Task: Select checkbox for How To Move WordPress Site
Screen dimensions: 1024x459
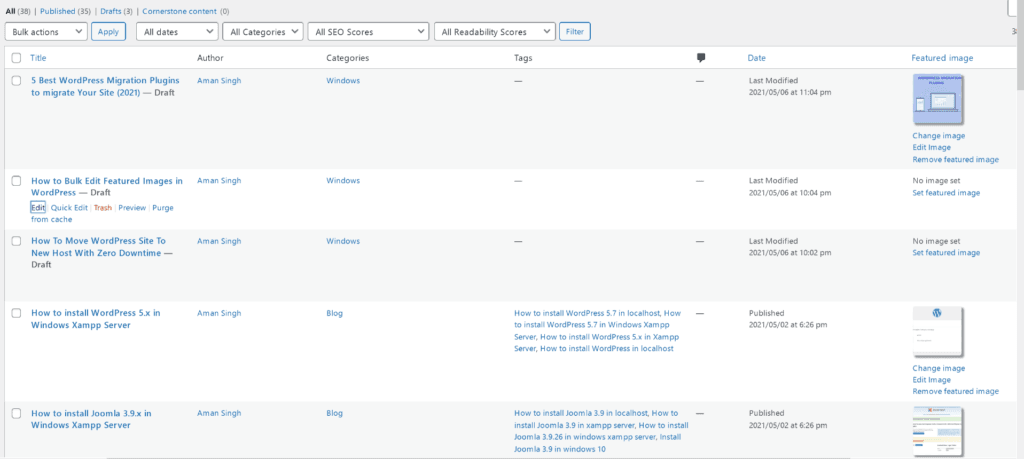Action: [16, 241]
